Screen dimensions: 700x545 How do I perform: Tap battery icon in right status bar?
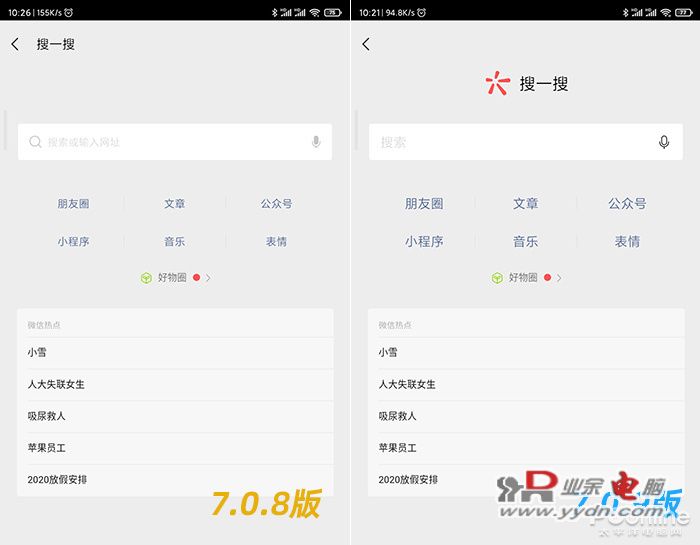pos(684,12)
